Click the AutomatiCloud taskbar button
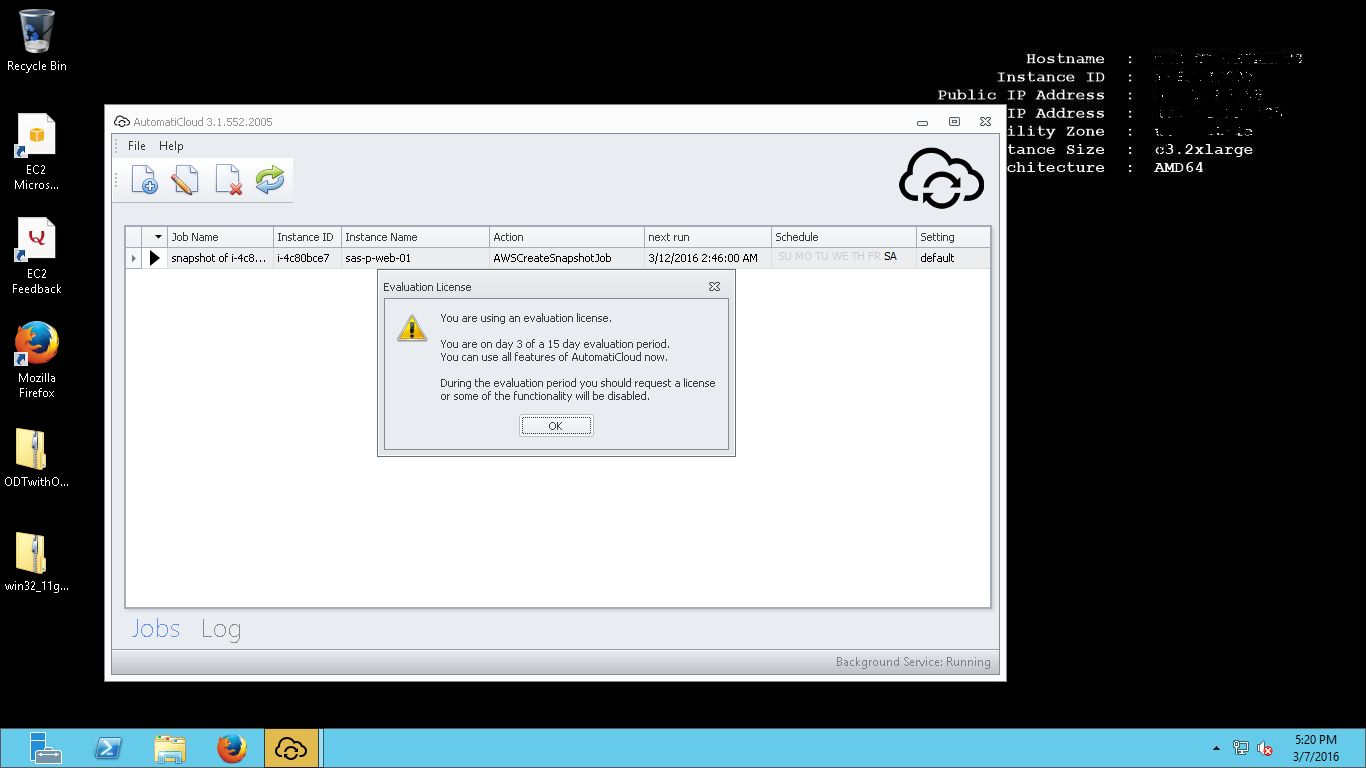 292,748
